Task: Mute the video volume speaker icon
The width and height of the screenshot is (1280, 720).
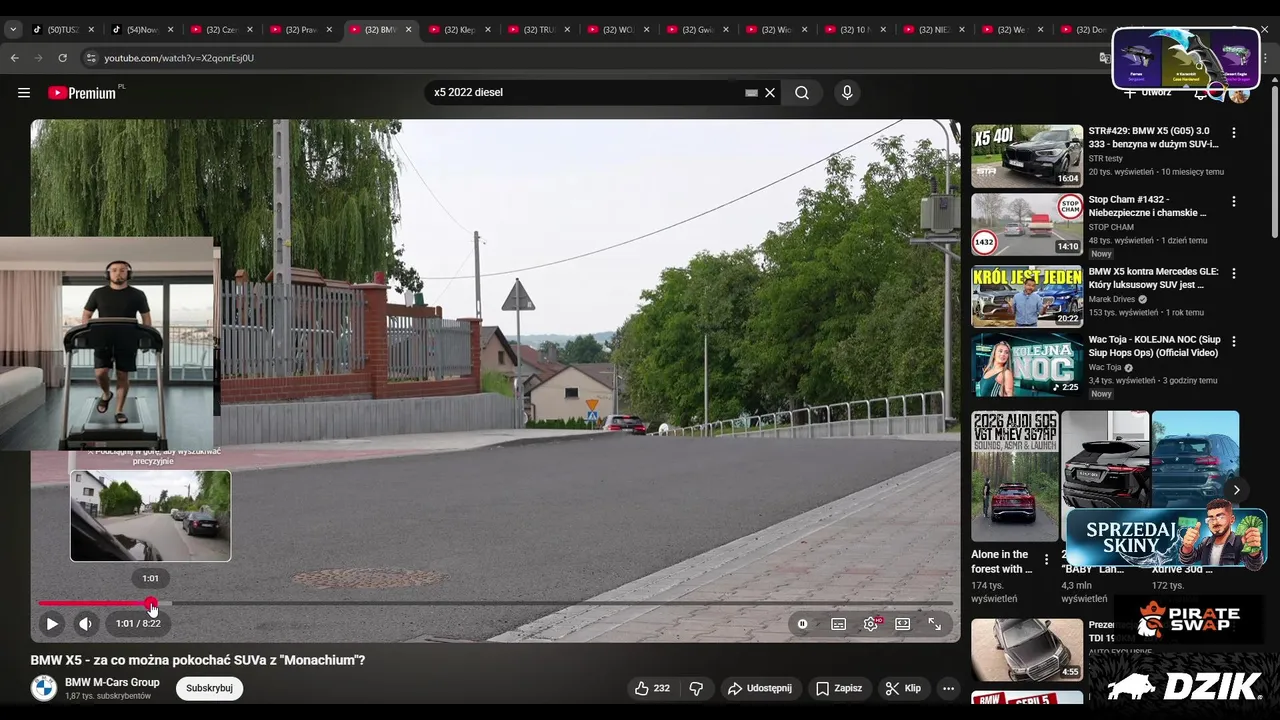Action: (x=86, y=624)
